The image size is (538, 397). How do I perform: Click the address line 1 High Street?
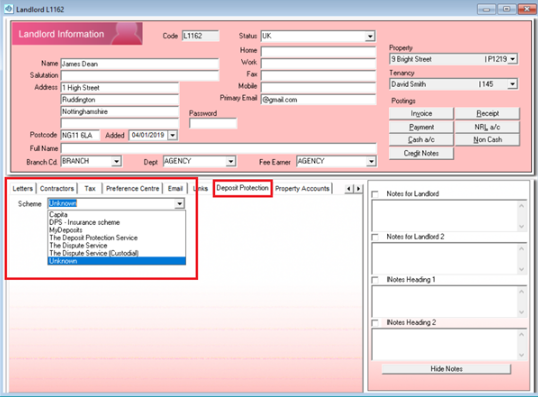(120, 88)
